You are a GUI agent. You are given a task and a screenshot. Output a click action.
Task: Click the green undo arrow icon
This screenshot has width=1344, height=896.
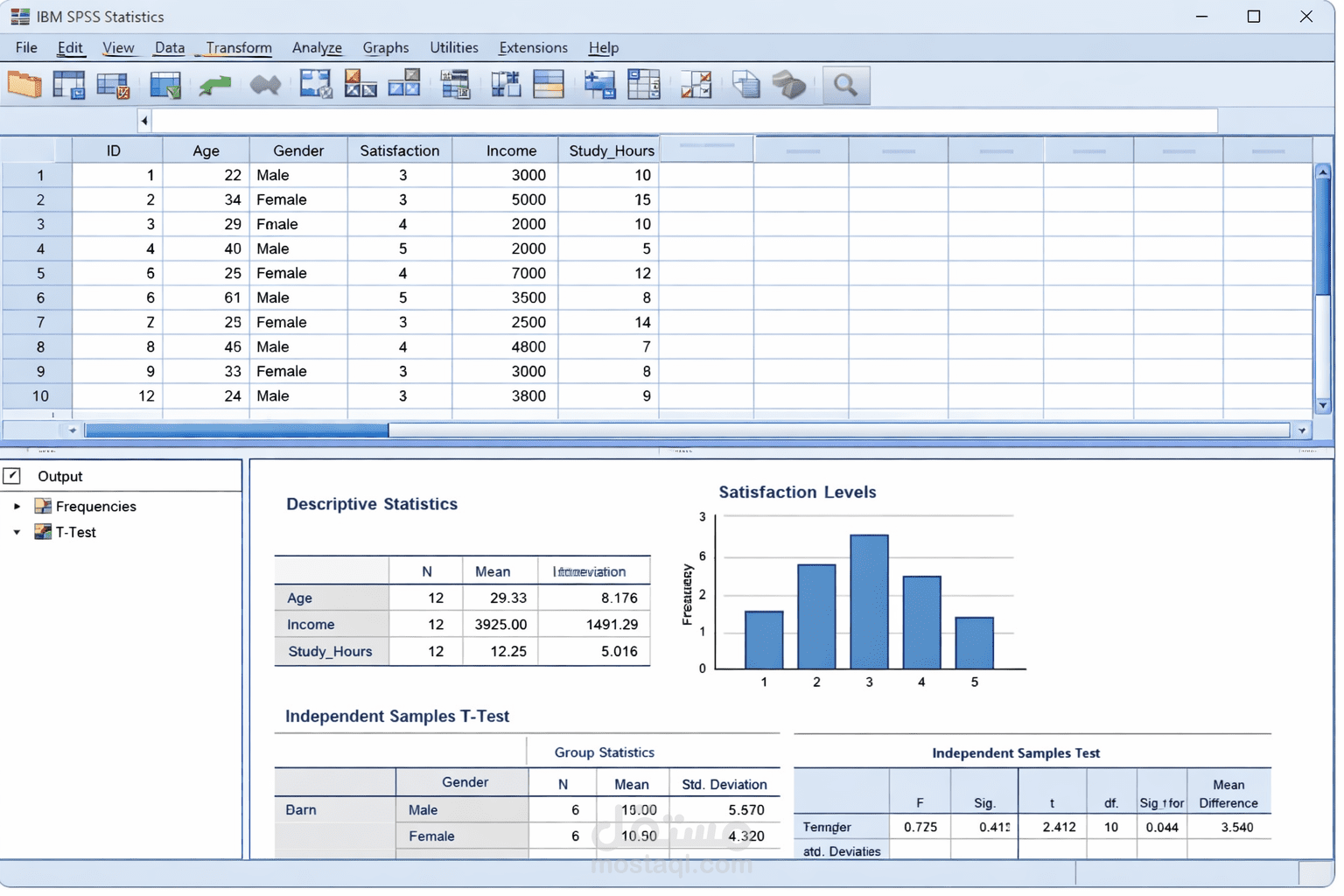point(214,85)
